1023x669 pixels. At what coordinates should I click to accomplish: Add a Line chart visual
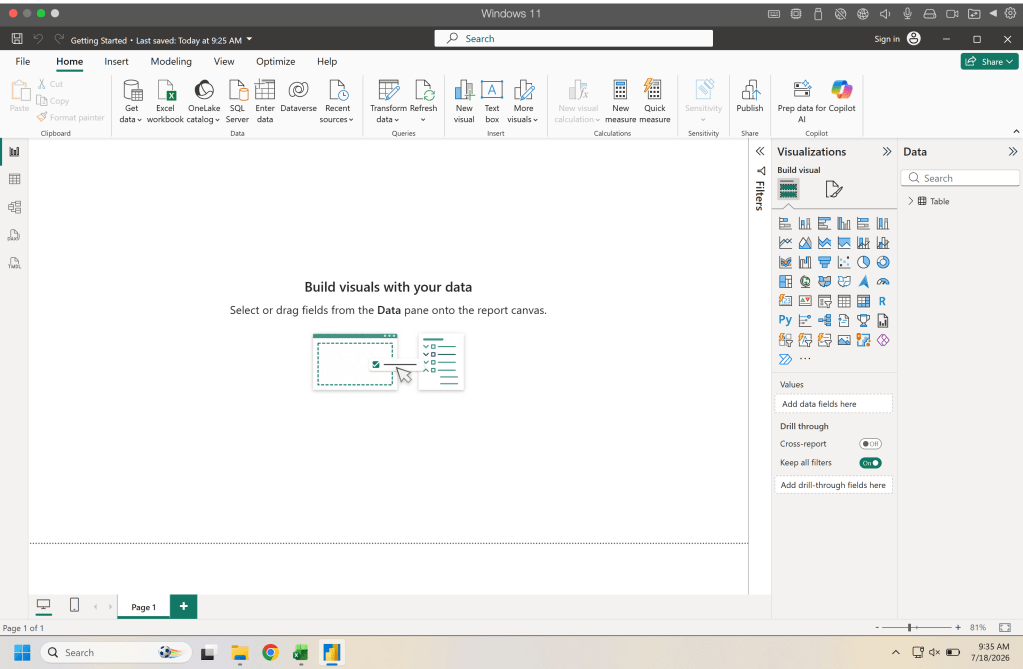tap(786, 243)
